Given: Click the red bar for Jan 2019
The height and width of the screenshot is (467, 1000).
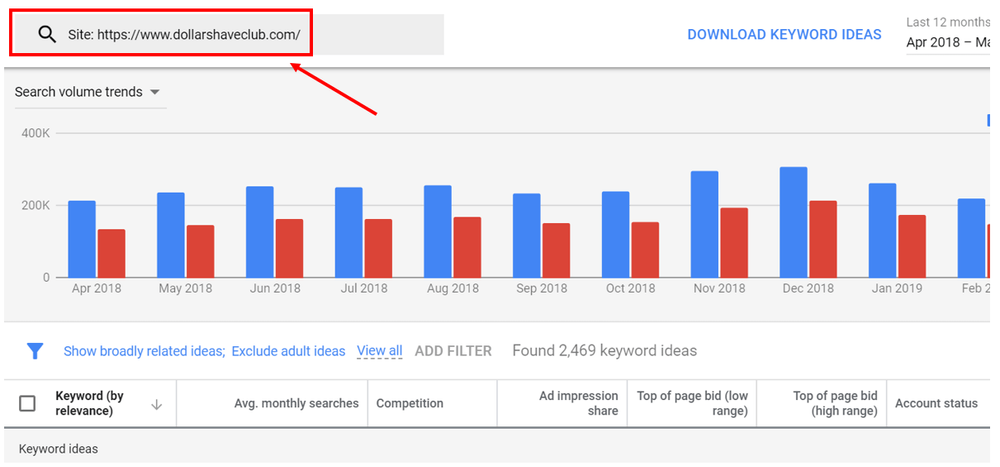Looking at the screenshot, I should click(912, 246).
